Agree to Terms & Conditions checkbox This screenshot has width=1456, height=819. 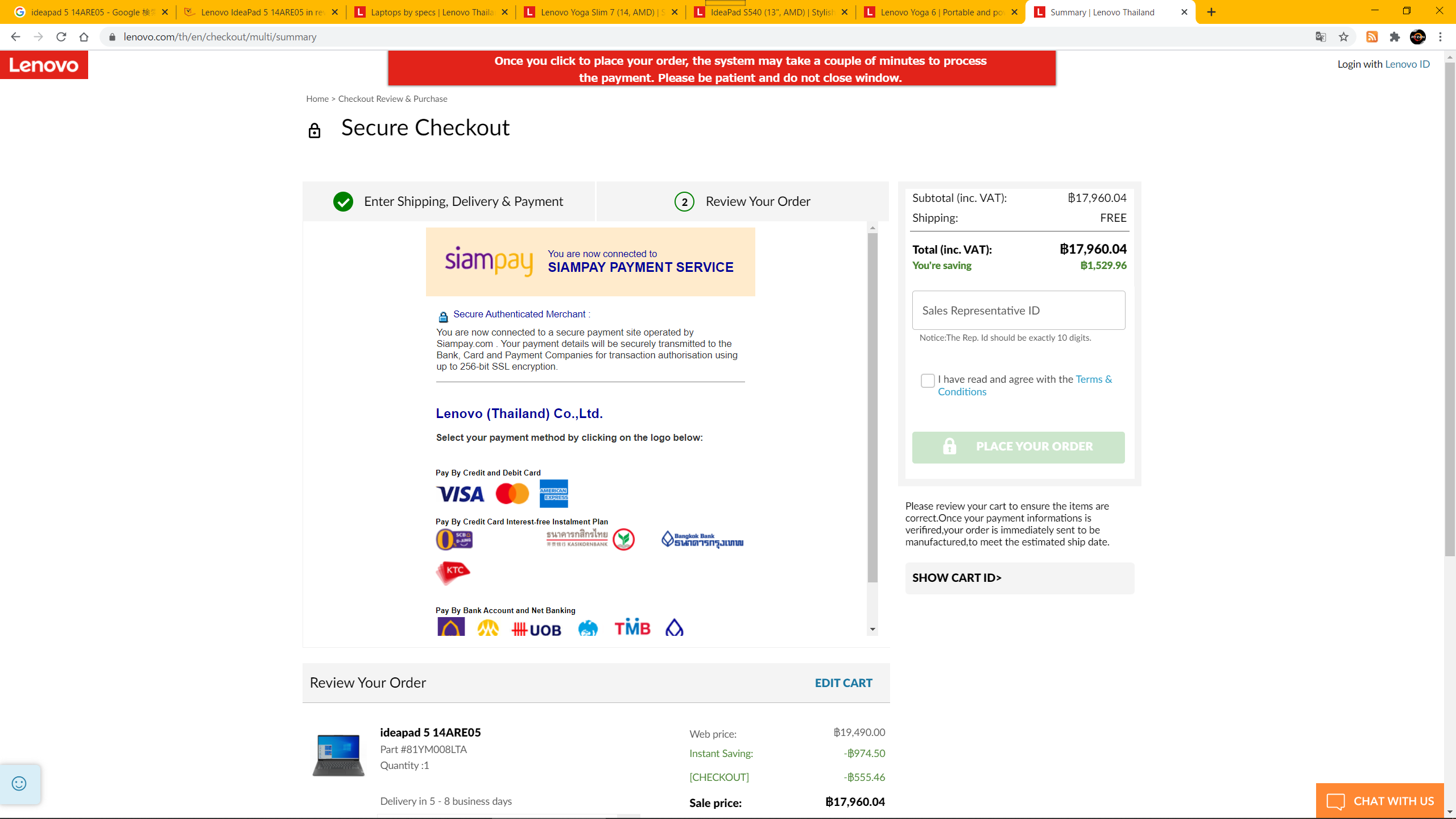[928, 380]
